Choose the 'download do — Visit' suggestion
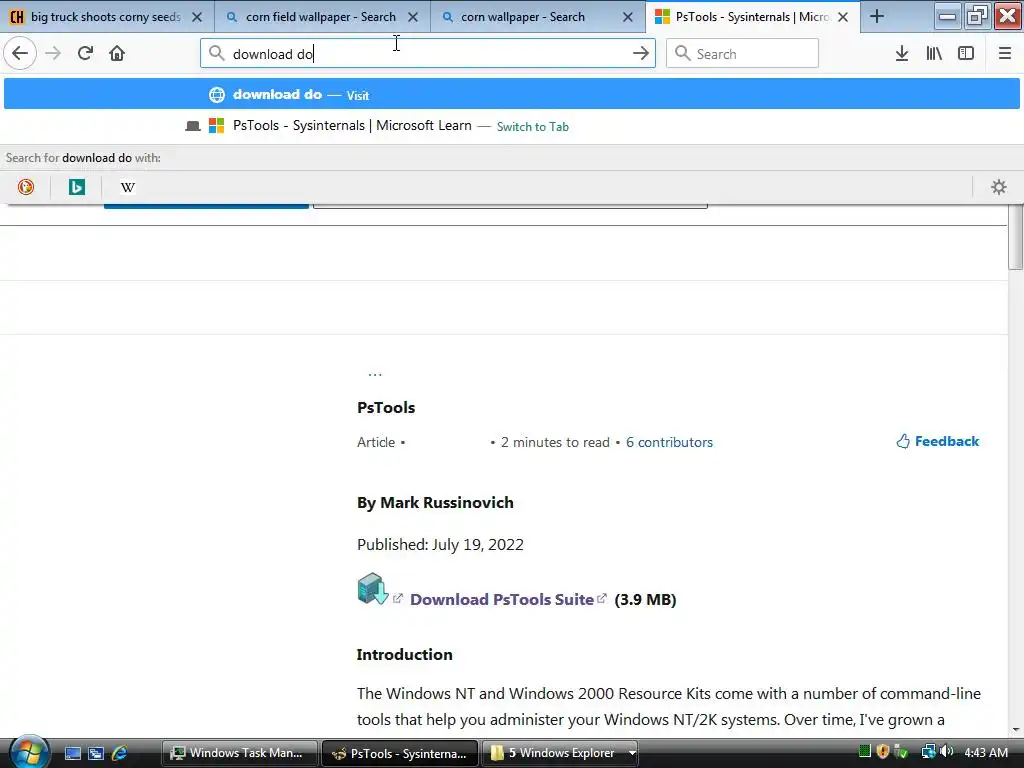The image size is (1024, 768). click(511, 95)
